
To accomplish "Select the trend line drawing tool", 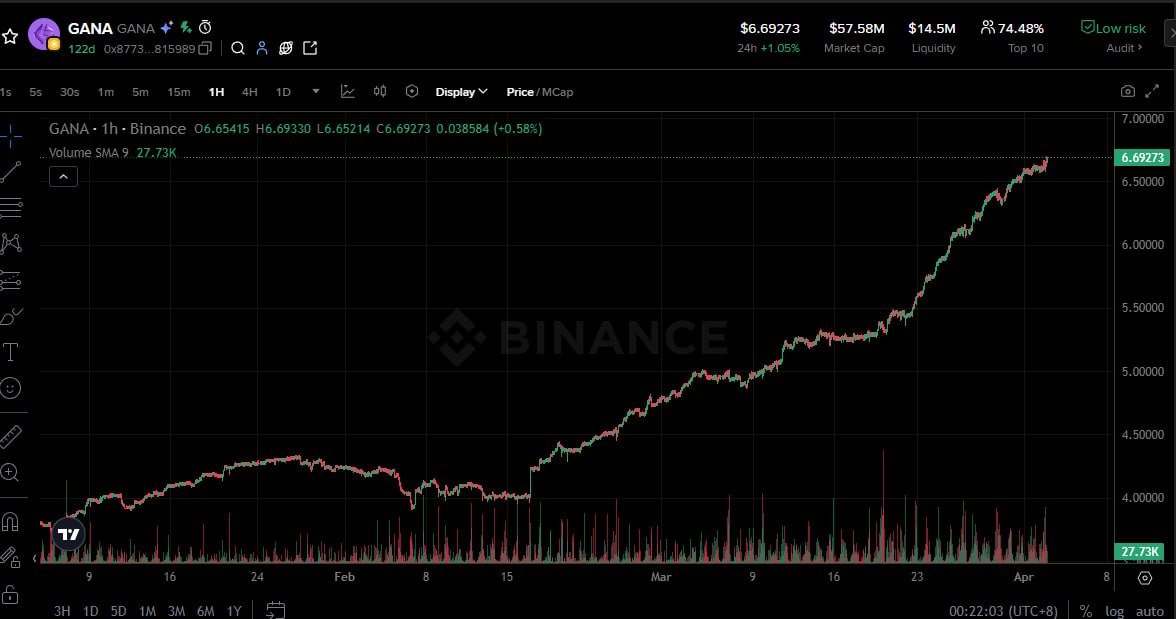I will [x=10, y=172].
